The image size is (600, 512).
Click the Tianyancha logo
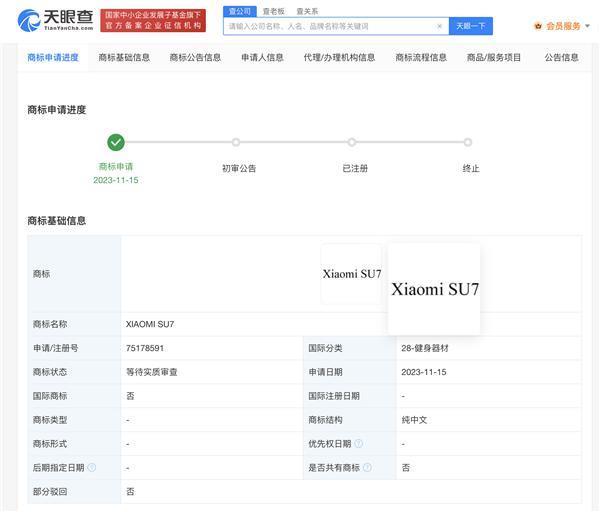pos(57,20)
